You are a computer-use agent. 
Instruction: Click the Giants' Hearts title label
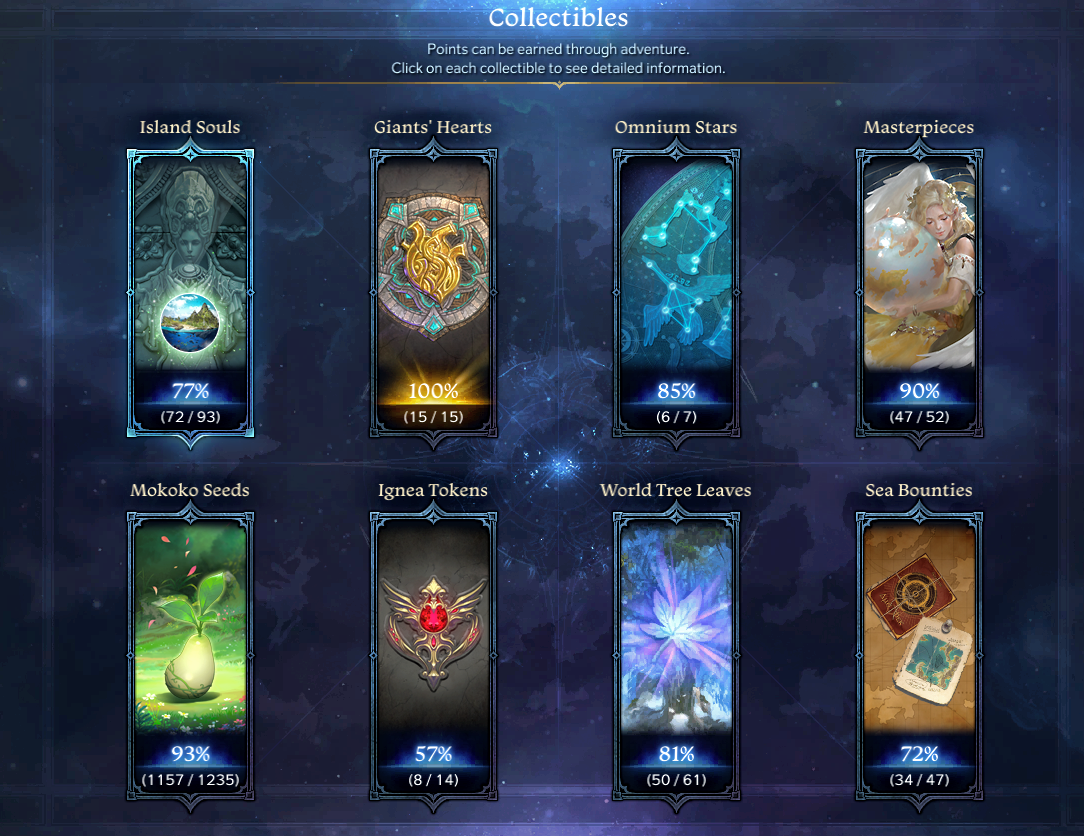[x=433, y=127]
